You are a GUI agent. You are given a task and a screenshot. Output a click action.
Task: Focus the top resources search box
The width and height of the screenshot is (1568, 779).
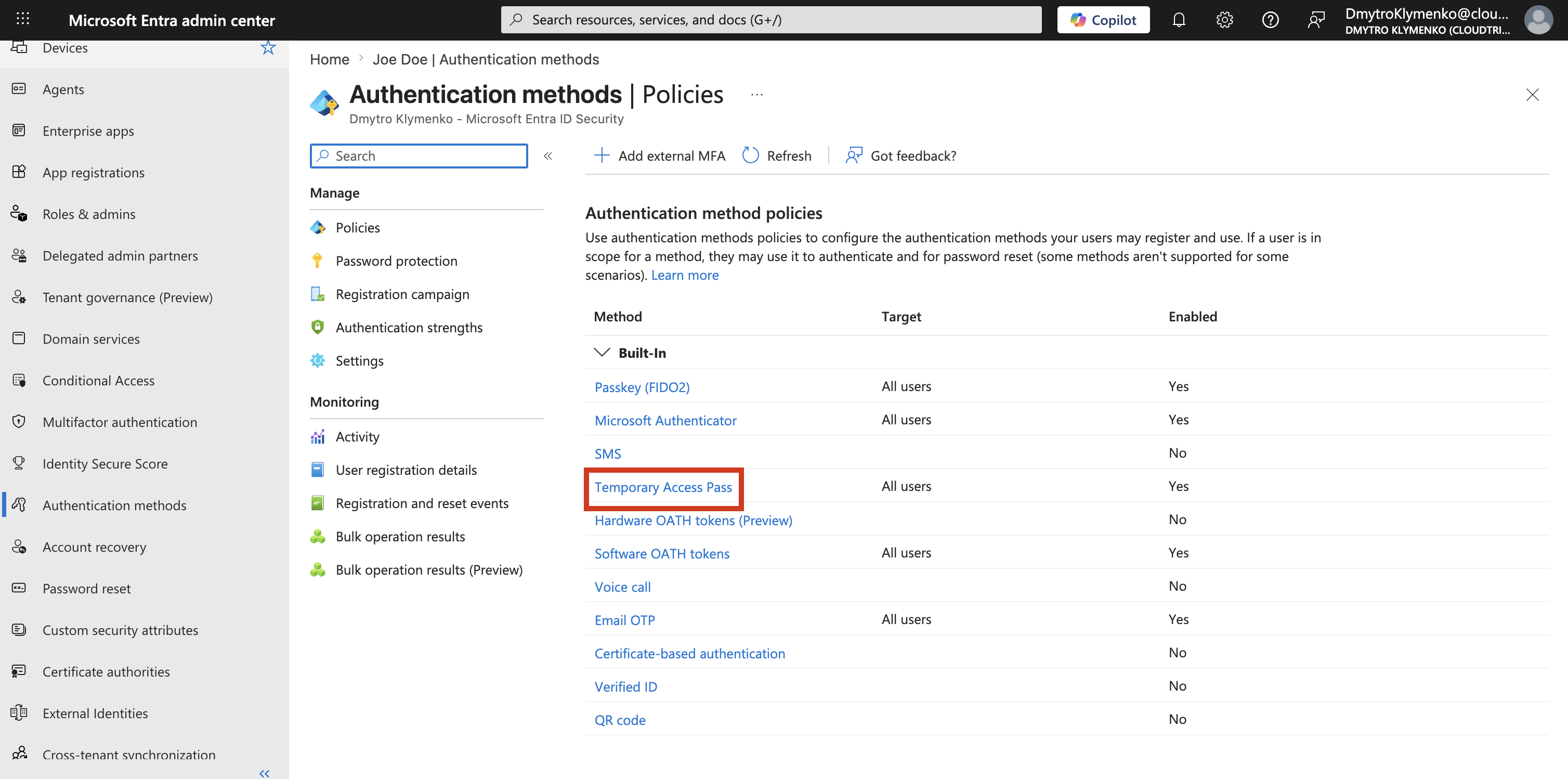pos(770,19)
